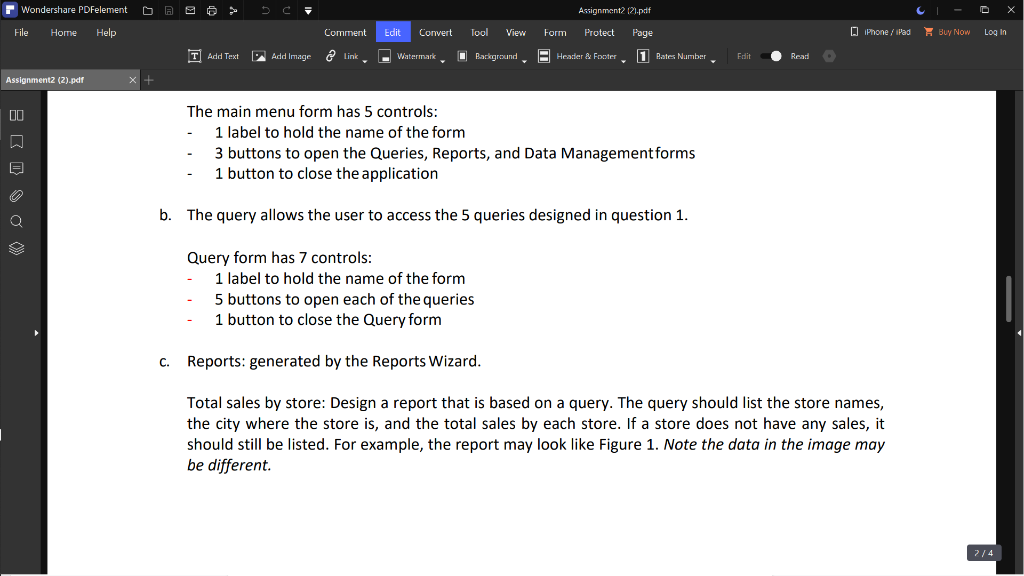Click the Open file folder icon

pos(148,10)
